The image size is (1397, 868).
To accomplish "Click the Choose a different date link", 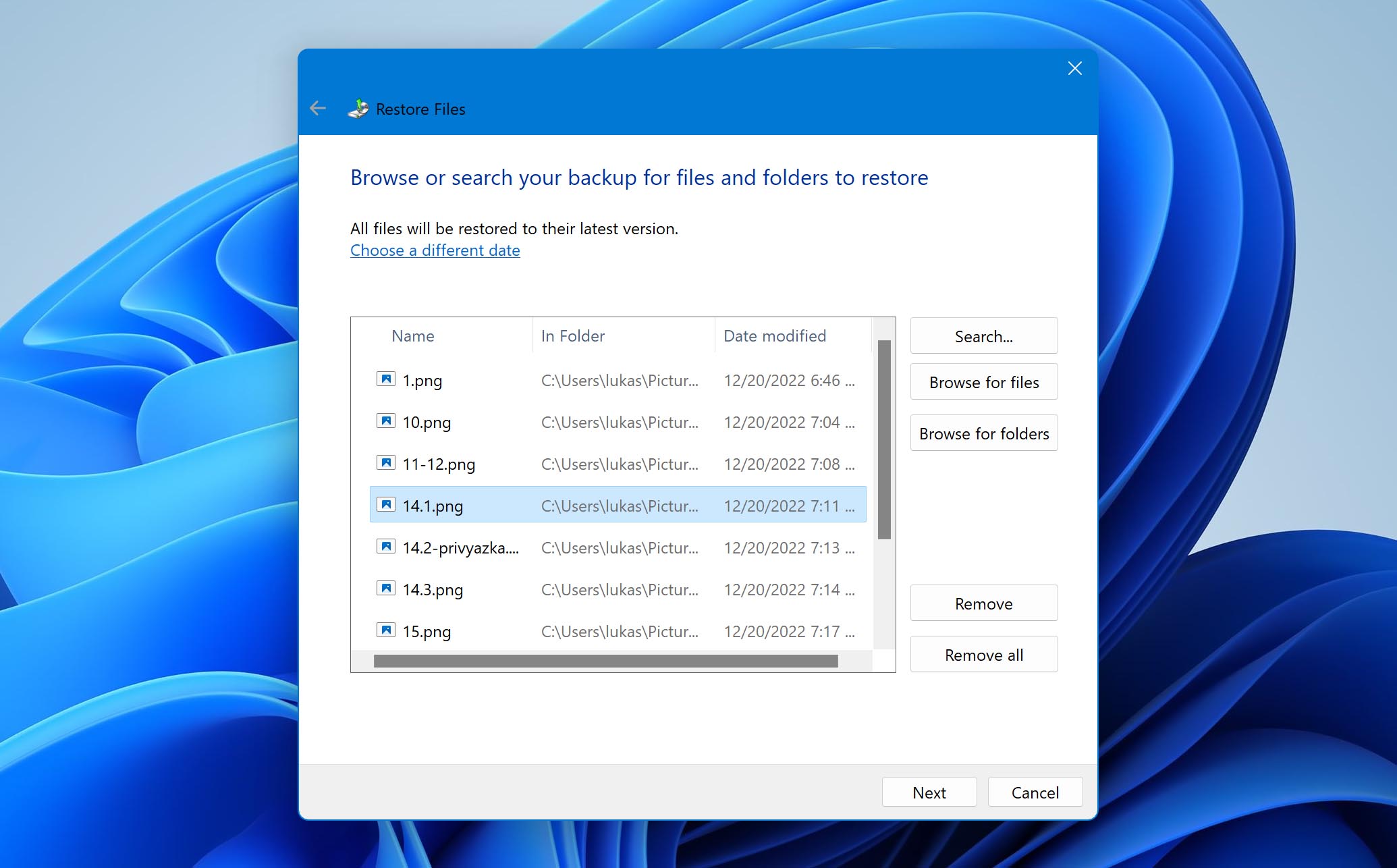I will 435,250.
